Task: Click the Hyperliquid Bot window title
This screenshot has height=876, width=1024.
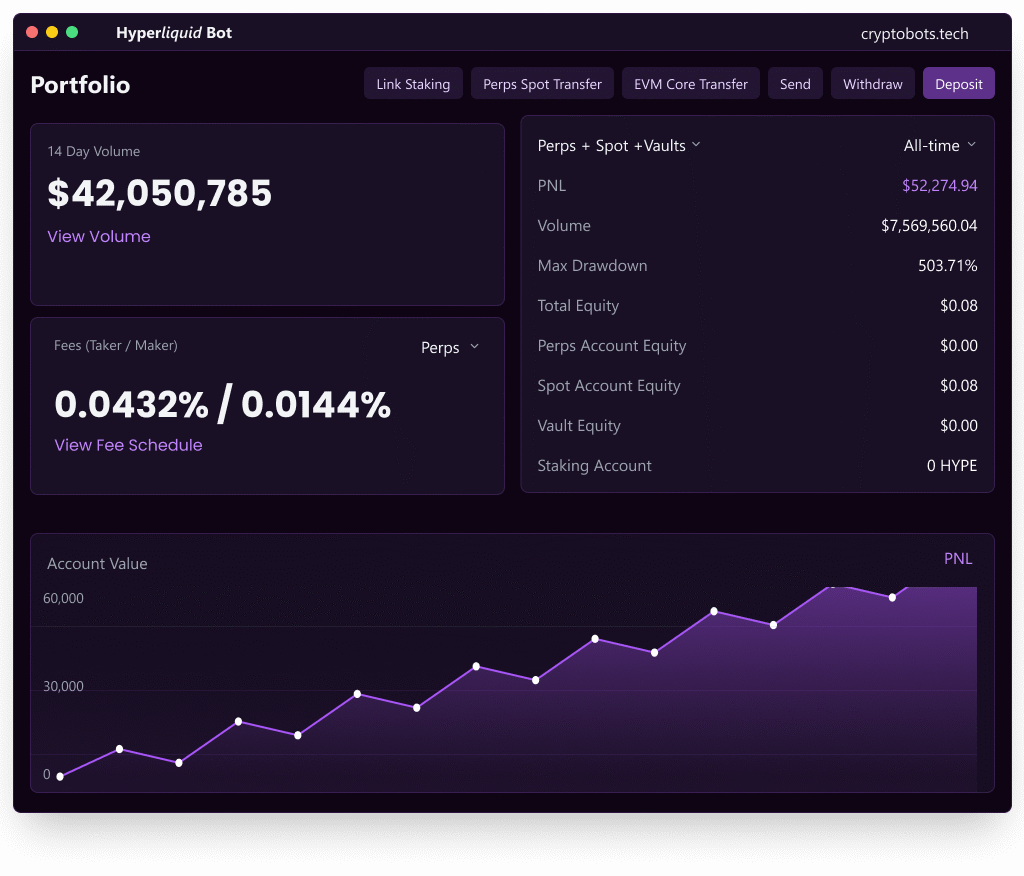Action: pos(174,33)
